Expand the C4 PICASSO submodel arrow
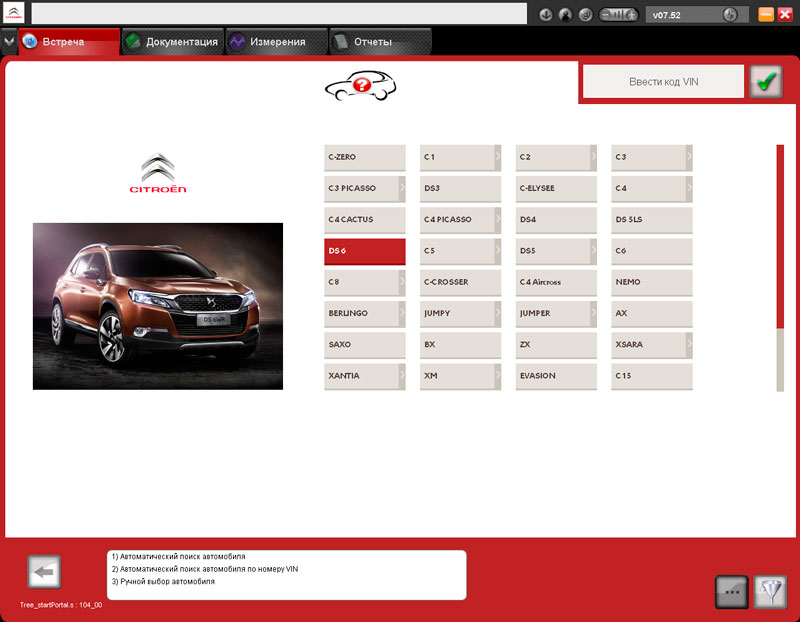800x622 pixels. click(x=497, y=219)
